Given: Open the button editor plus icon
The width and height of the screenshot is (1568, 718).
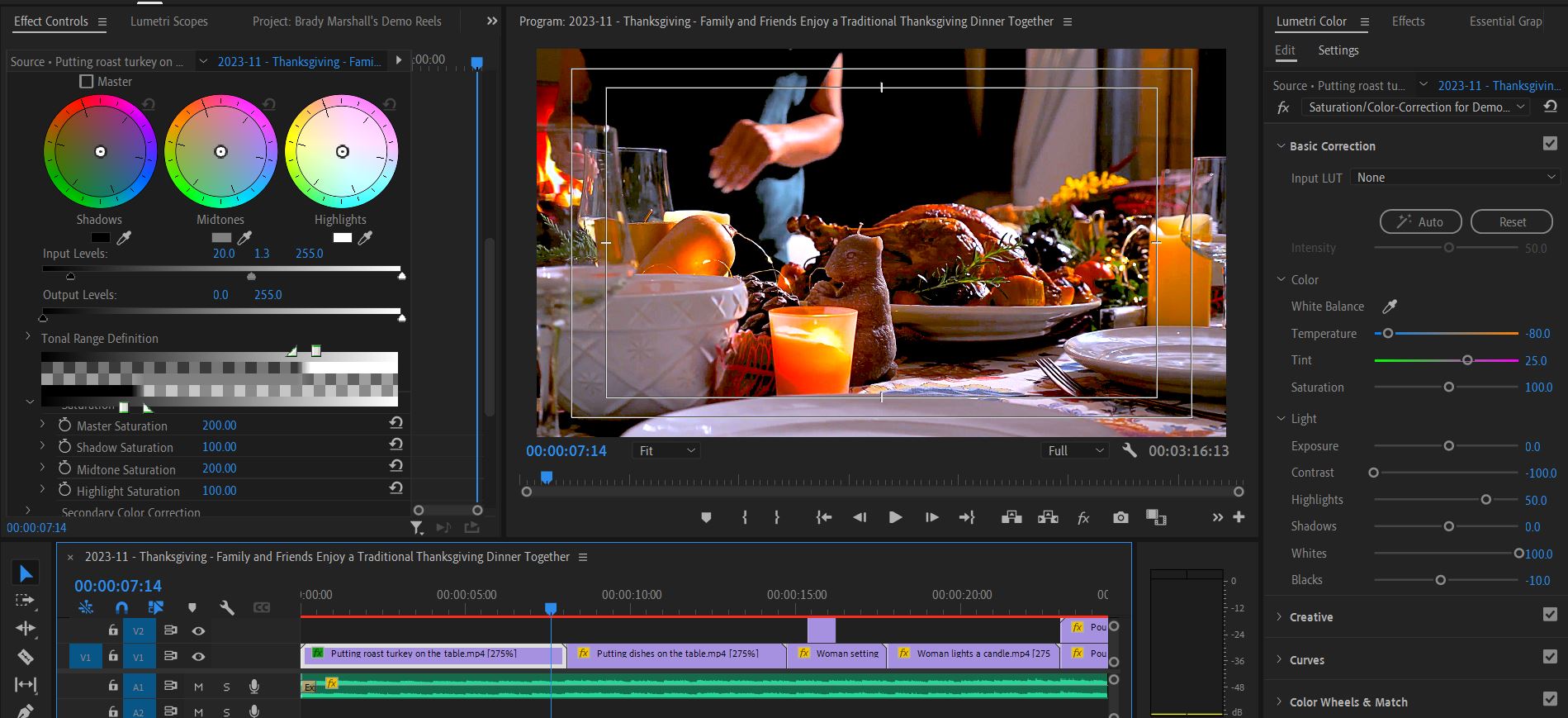Looking at the screenshot, I should 1239,517.
